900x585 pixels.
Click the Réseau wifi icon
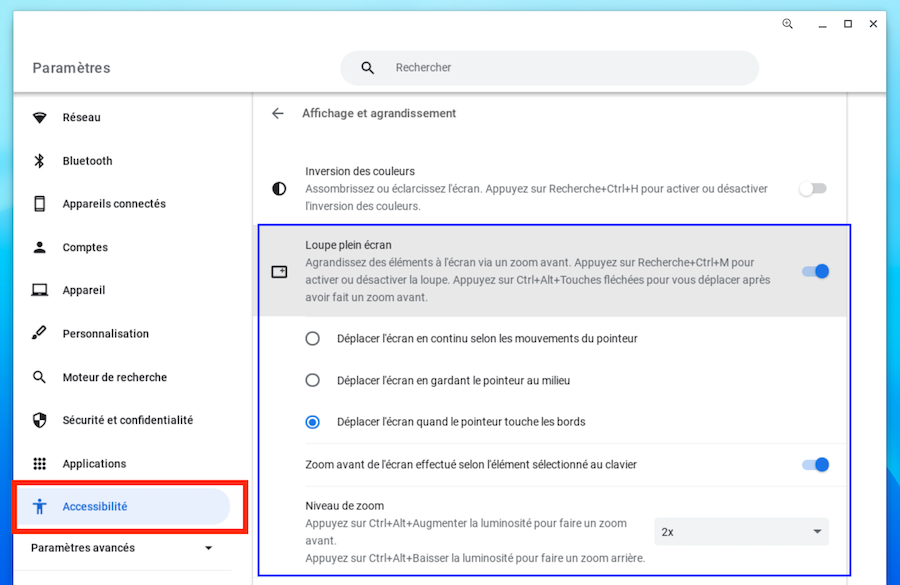pos(40,118)
